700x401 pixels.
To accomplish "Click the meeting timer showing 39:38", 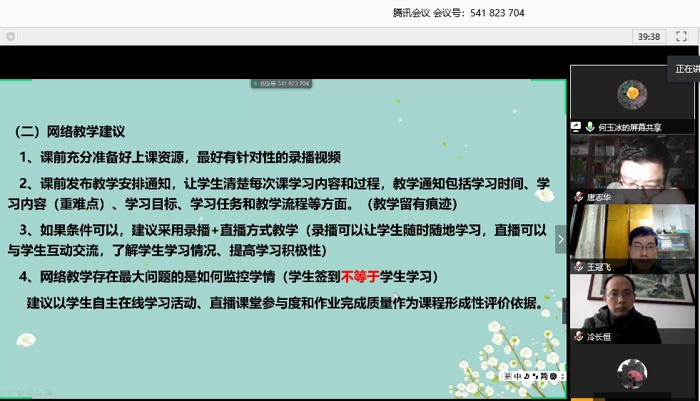I will pyautogui.click(x=649, y=36).
